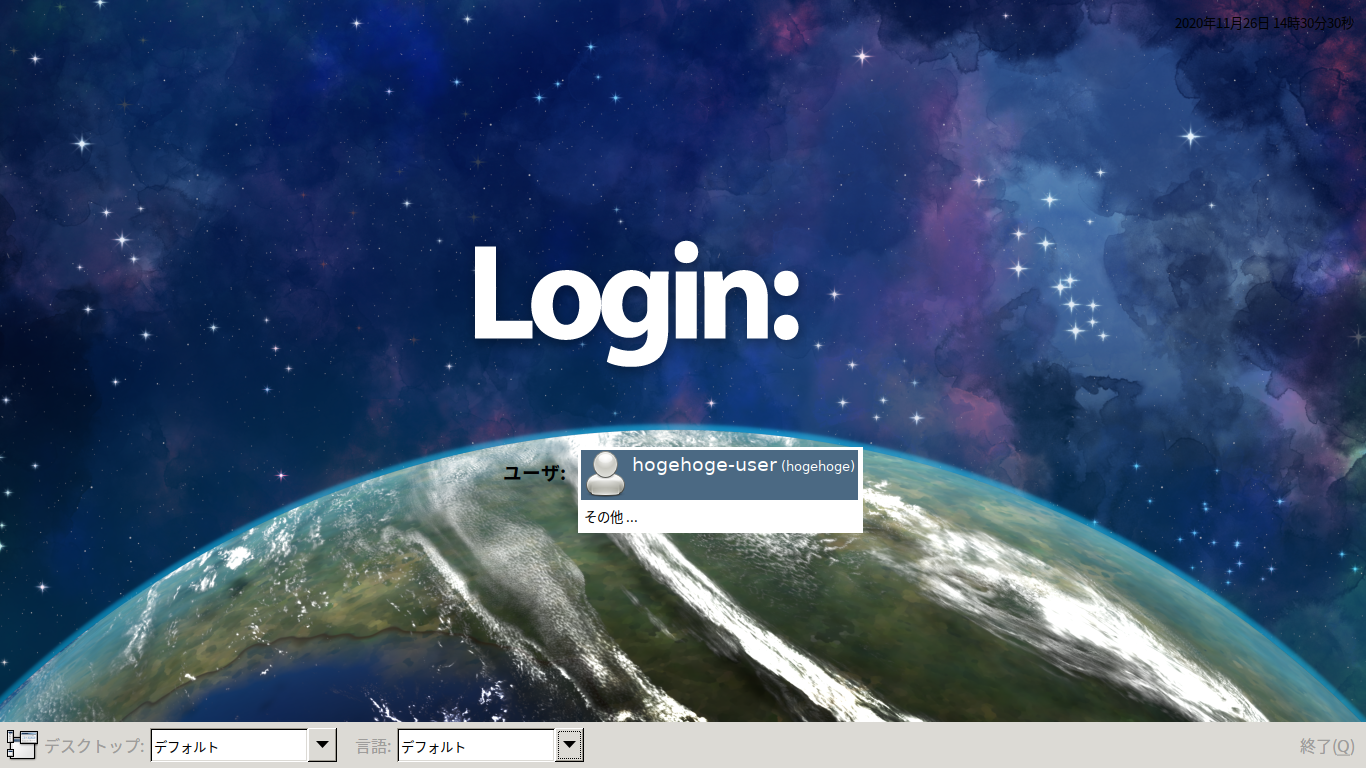Click the ユーザ: label

coord(535,473)
